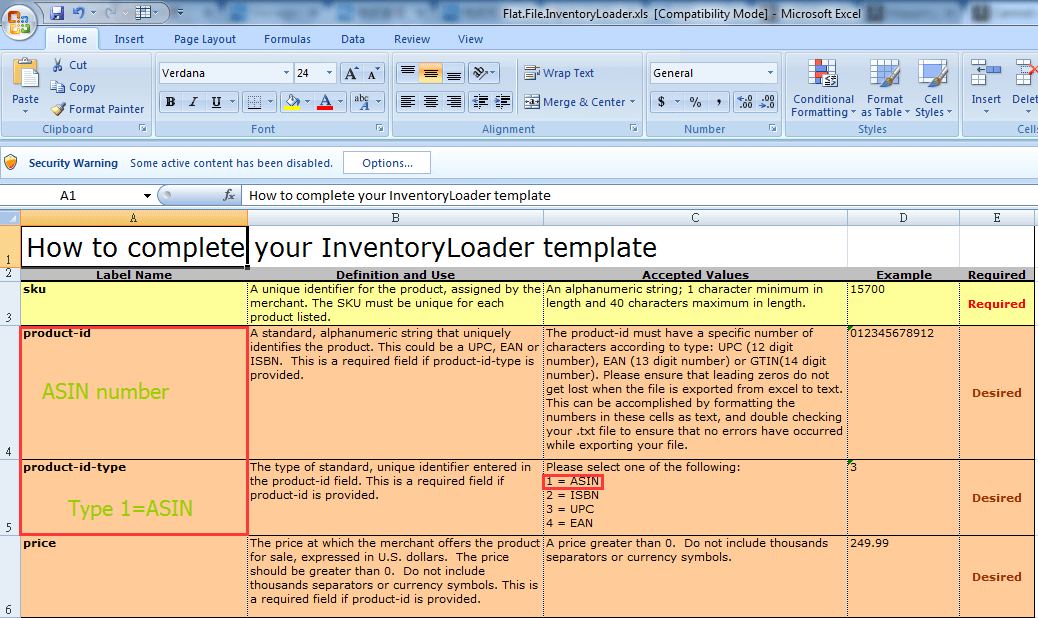This screenshot has width=1038, height=618.
Task: Select column B header
Action: tap(395, 218)
